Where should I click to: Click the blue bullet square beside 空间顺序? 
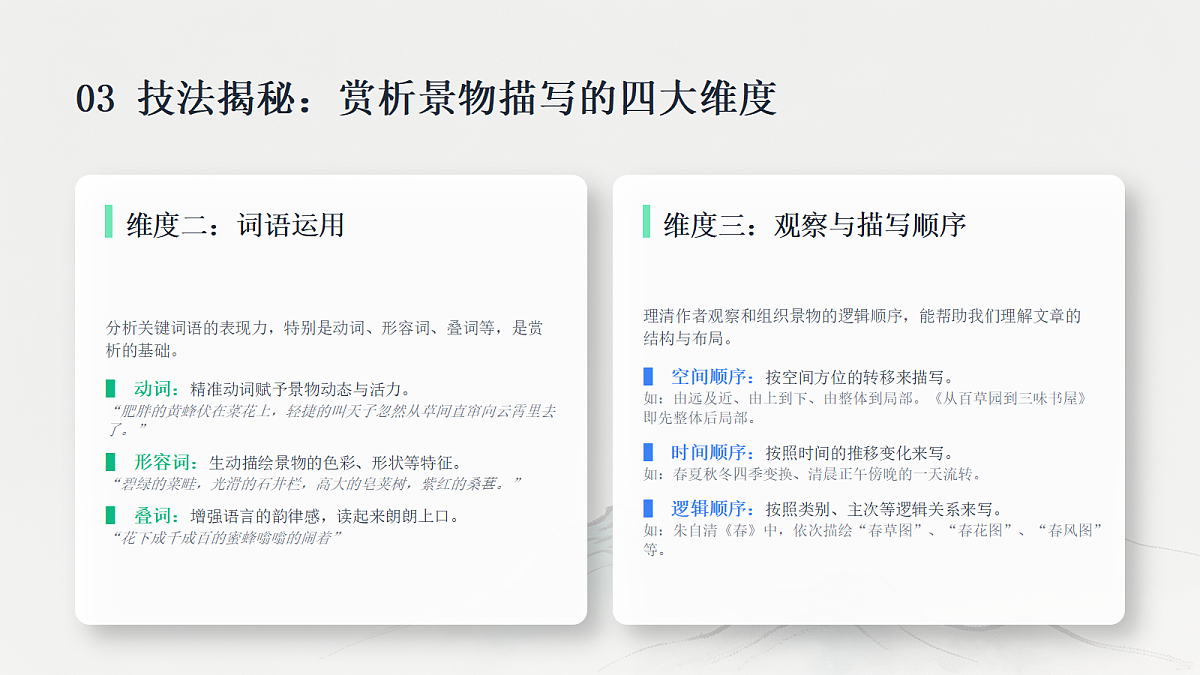click(x=648, y=377)
